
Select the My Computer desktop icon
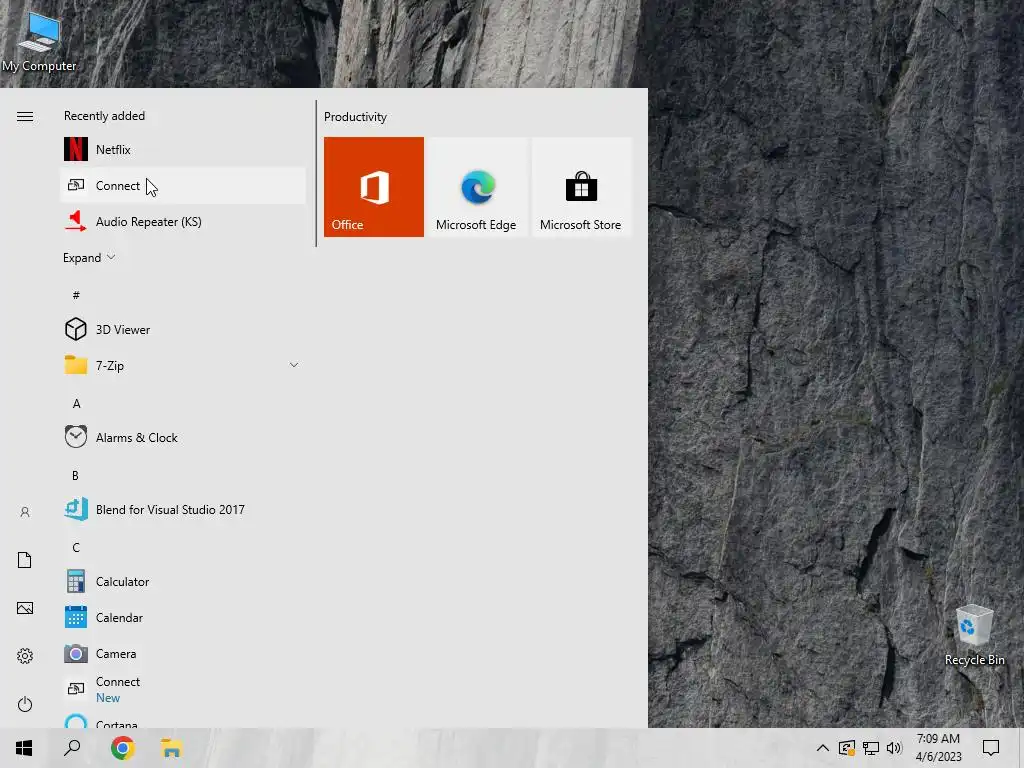click(x=39, y=40)
